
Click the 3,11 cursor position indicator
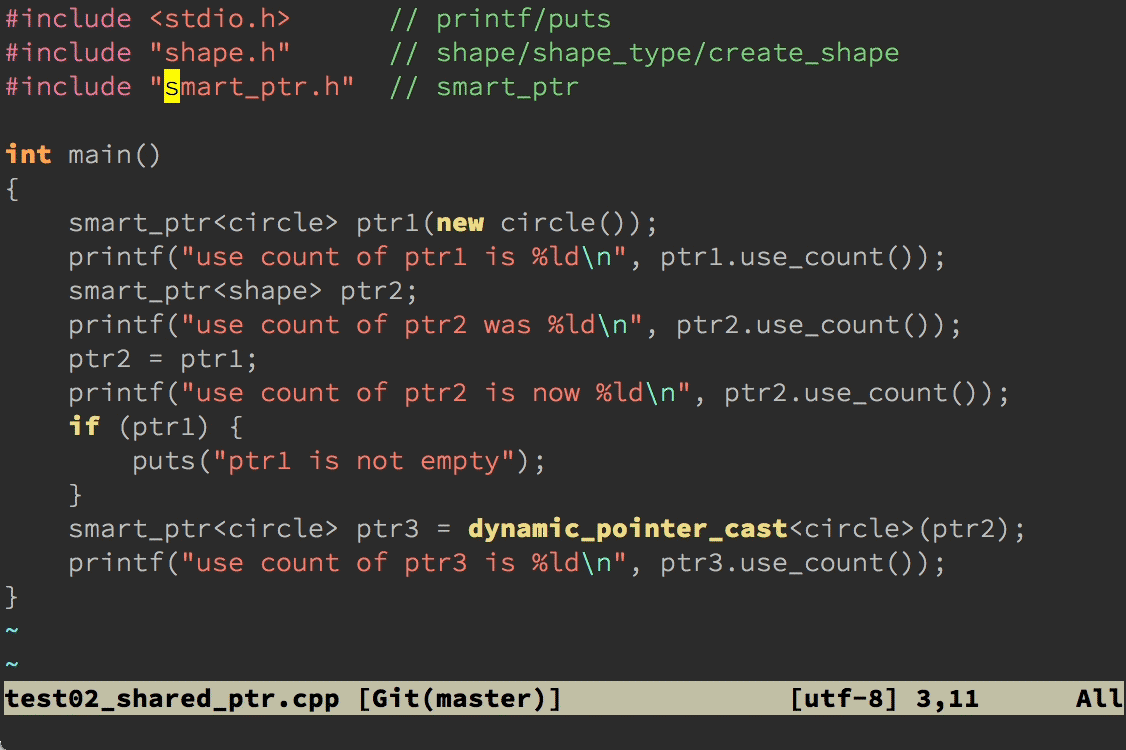pyautogui.click(x=947, y=699)
